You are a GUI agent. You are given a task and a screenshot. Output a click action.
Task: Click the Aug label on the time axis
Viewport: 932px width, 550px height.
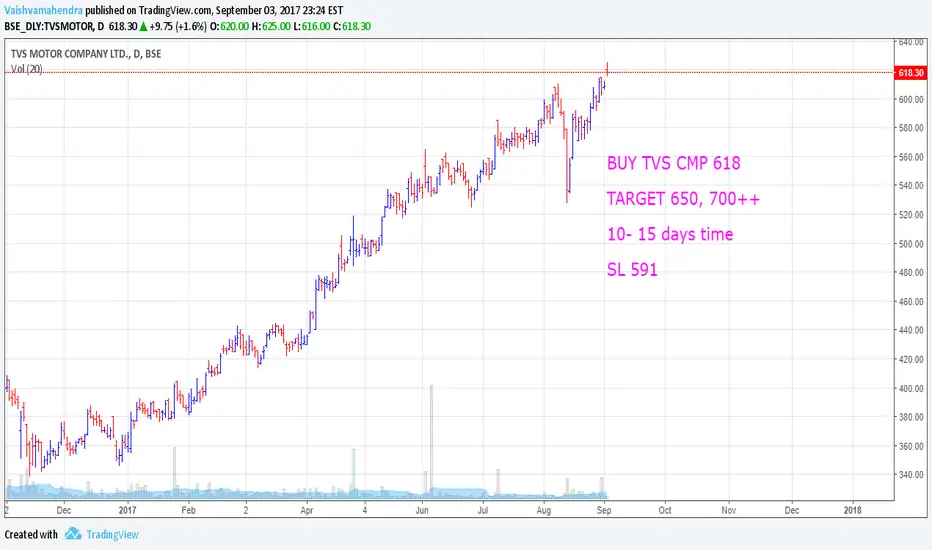coord(543,510)
